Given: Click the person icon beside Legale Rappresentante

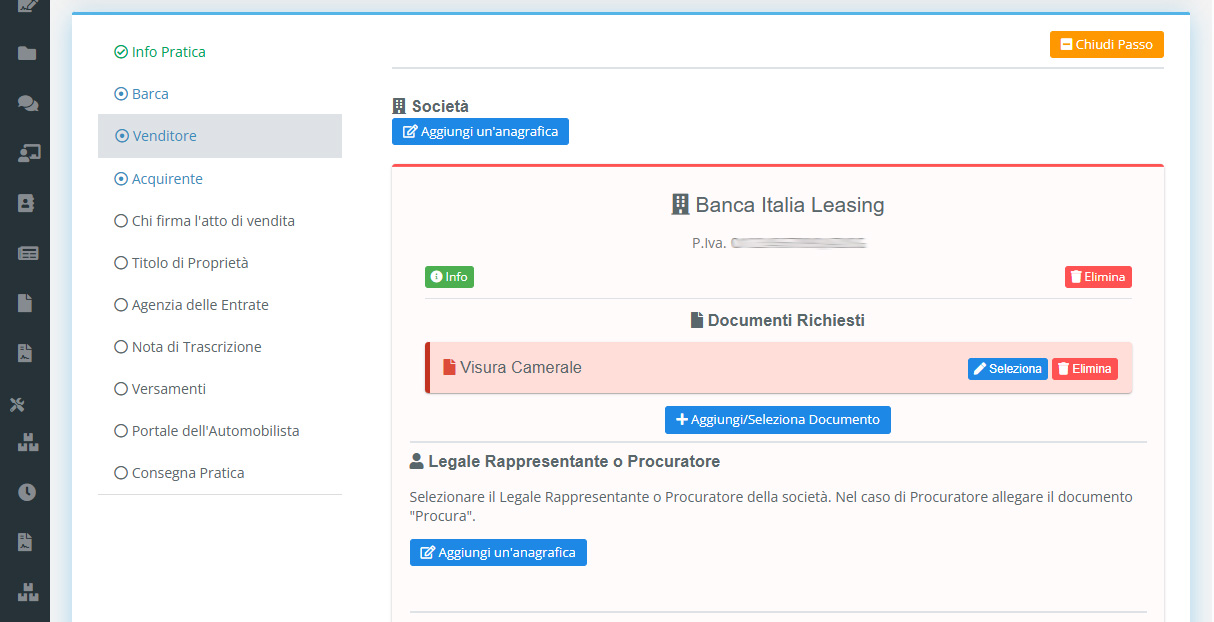Looking at the screenshot, I should click(x=417, y=461).
